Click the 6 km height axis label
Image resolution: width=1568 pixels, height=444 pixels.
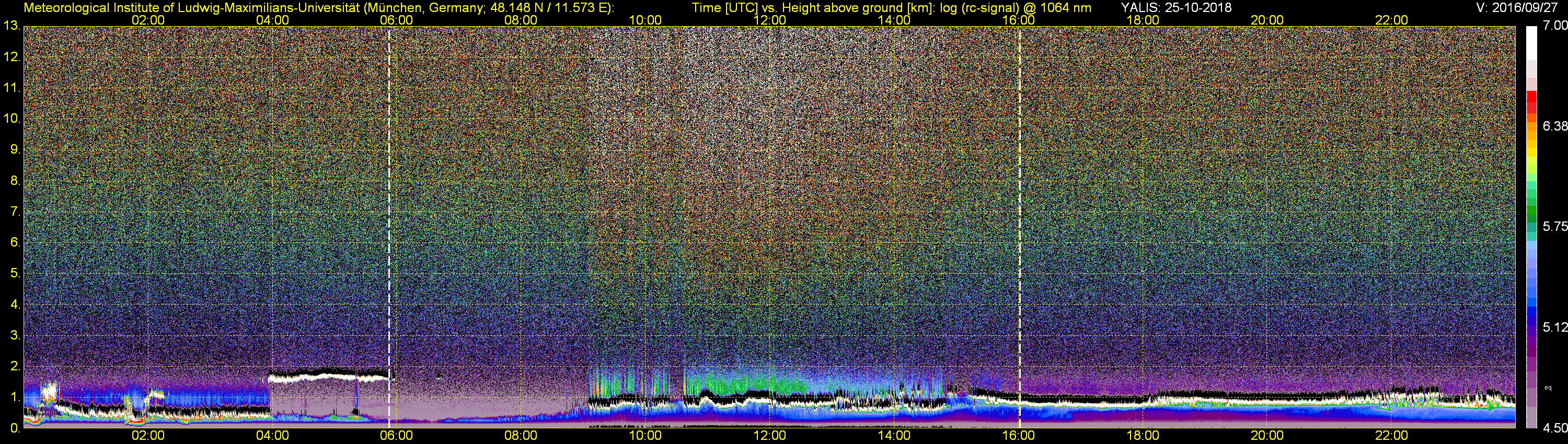pyautogui.click(x=15, y=243)
